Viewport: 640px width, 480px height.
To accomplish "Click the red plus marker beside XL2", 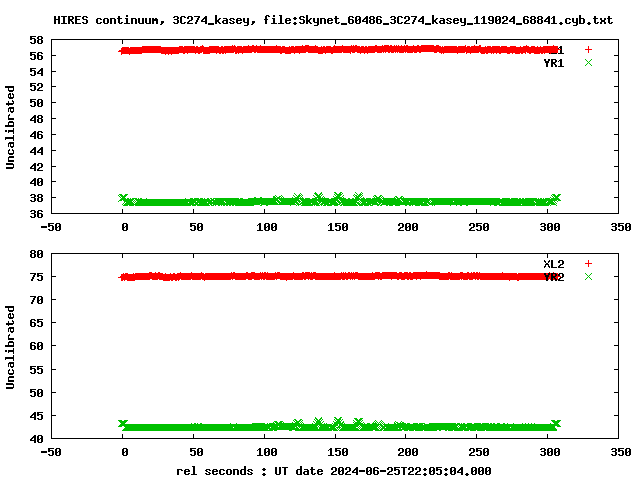I will [x=588, y=264].
